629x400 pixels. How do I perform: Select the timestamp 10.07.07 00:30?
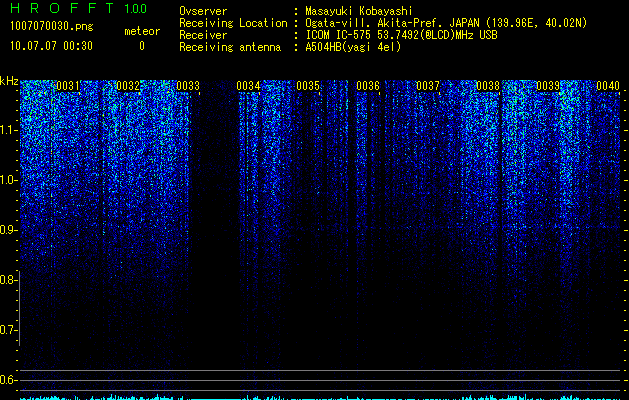point(51,46)
